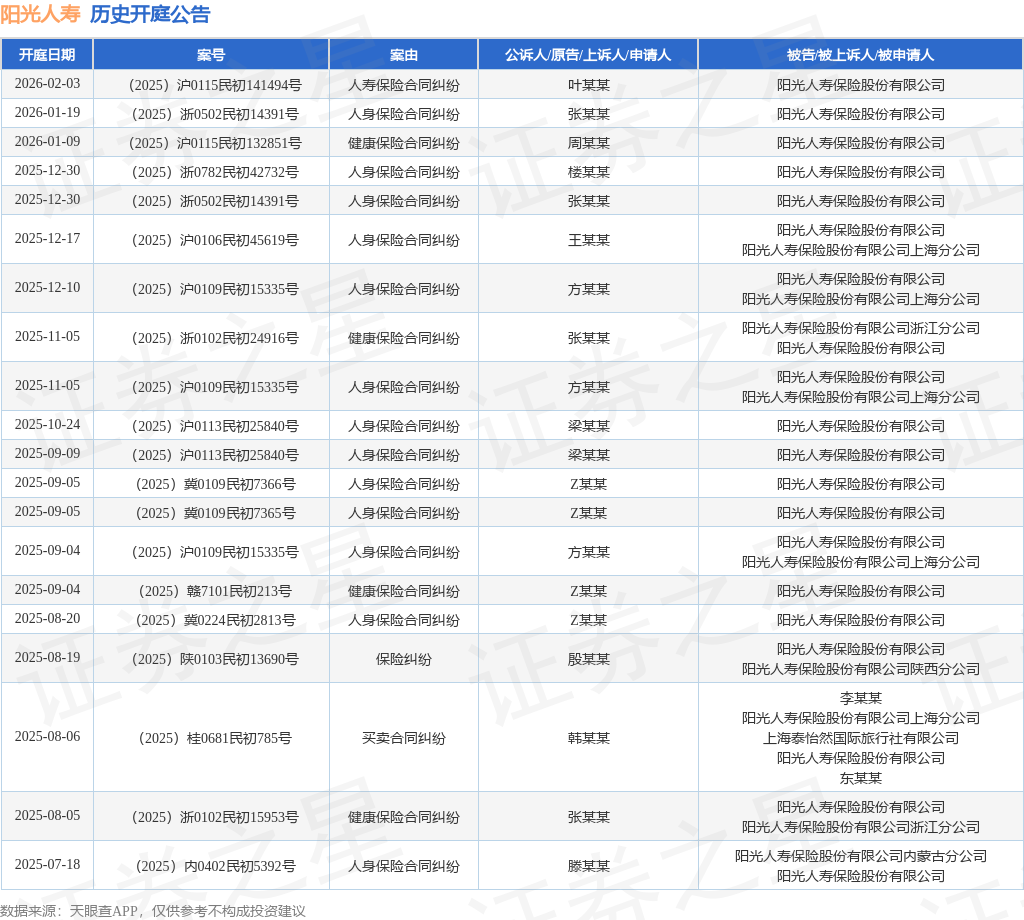Click the 历史开庭公告 heading text

[x=150, y=14]
